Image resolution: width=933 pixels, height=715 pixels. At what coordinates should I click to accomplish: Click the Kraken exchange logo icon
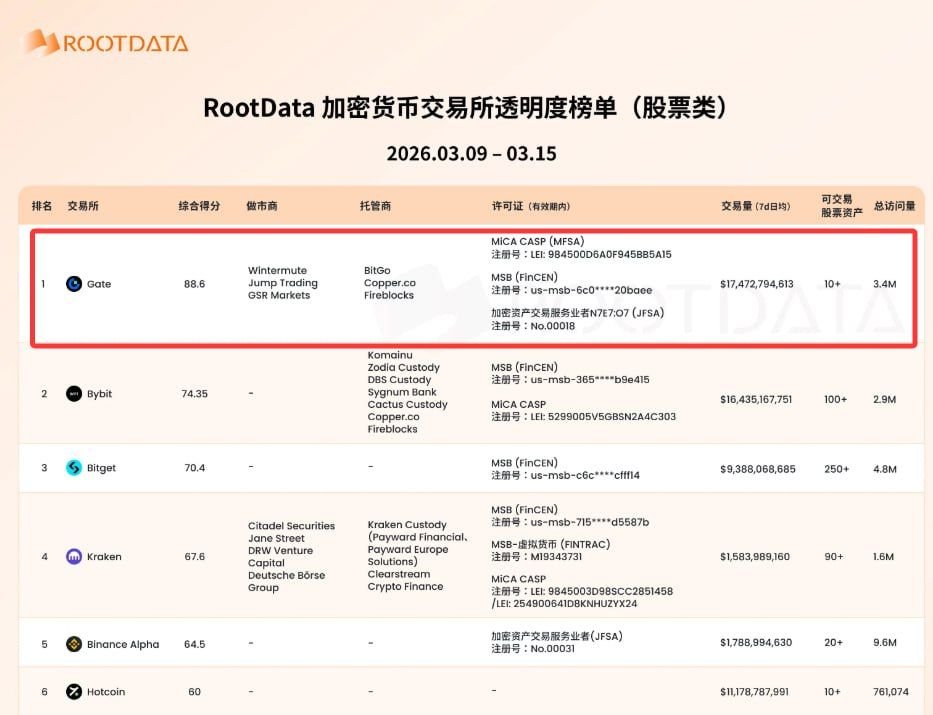pos(74,557)
